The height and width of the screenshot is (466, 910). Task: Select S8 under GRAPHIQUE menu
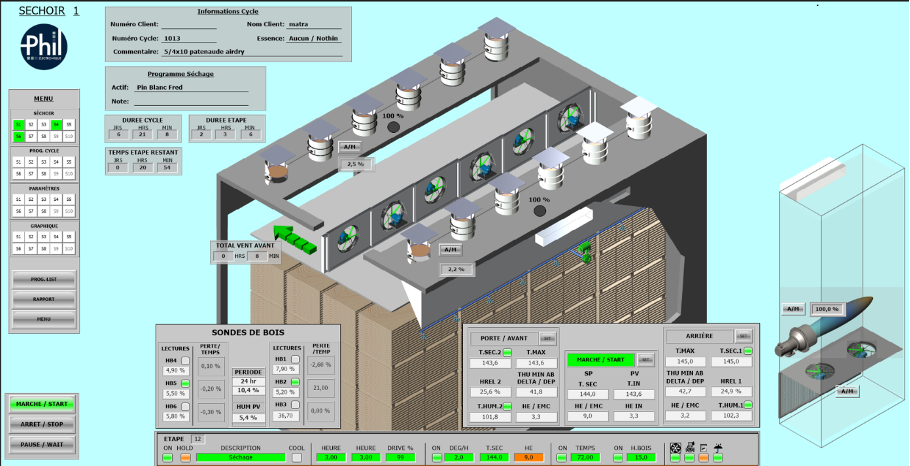[44, 249]
